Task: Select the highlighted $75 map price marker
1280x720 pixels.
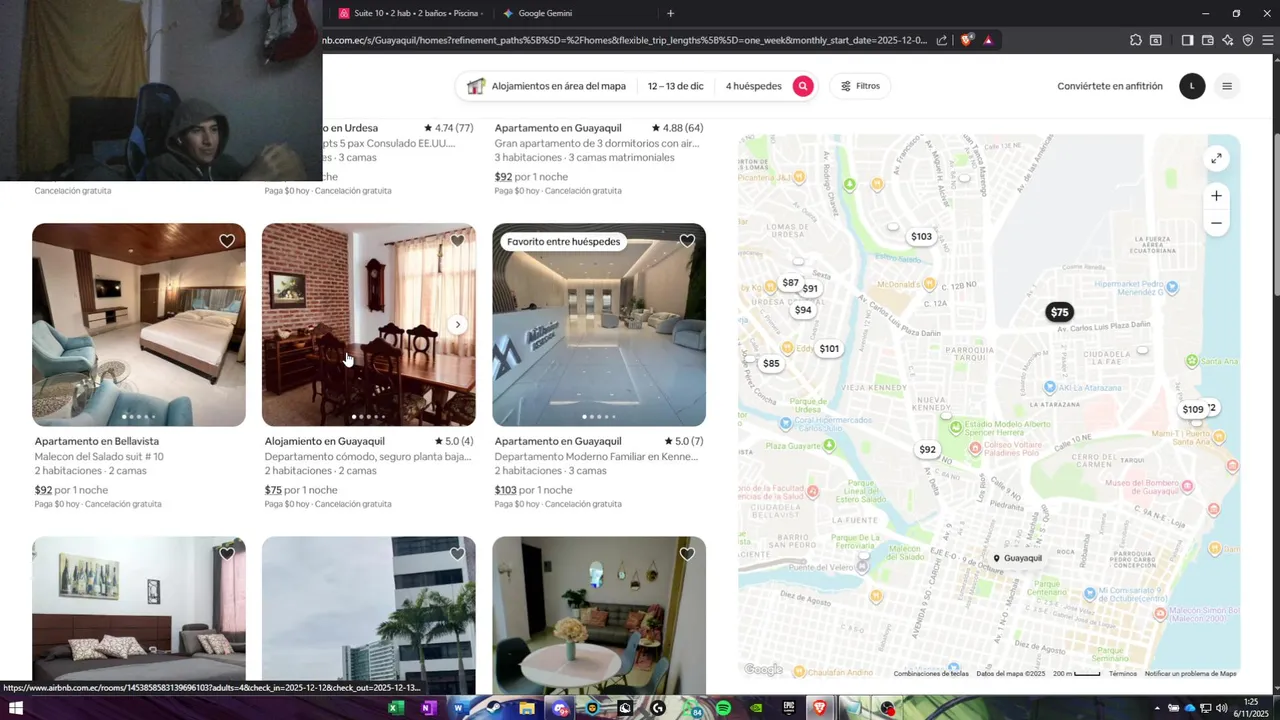Action: 1059,312
